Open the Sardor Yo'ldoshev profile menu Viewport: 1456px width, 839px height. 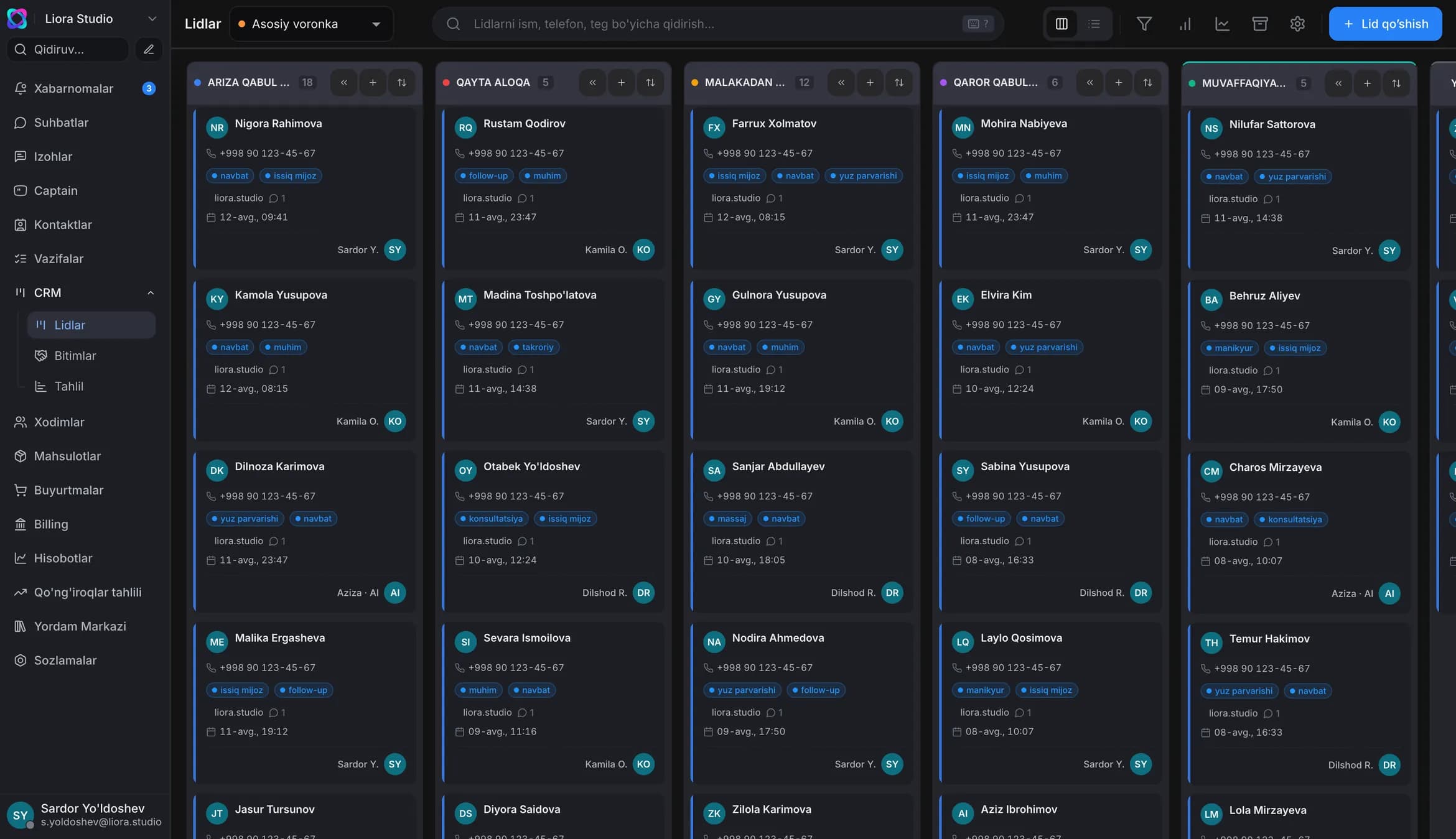[85, 815]
